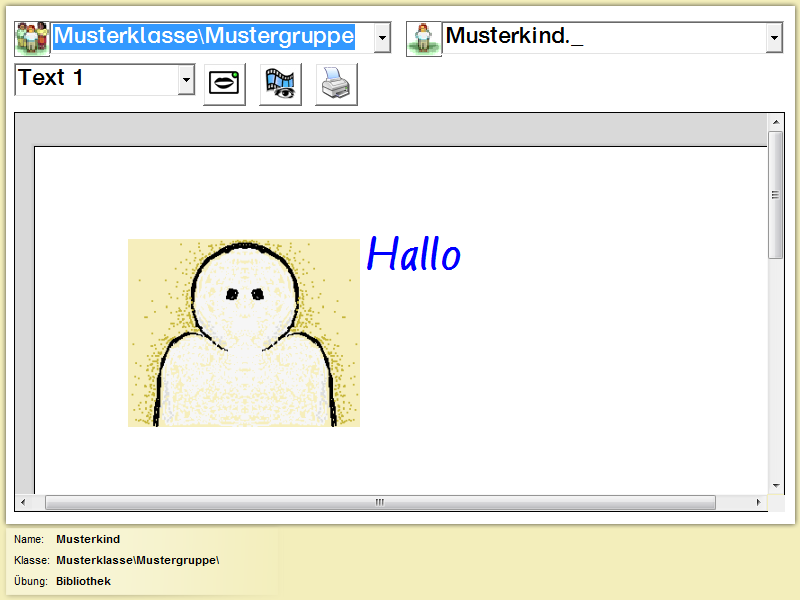Click the vertical scrollbar up arrow
800x600 pixels.
pos(775,122)
